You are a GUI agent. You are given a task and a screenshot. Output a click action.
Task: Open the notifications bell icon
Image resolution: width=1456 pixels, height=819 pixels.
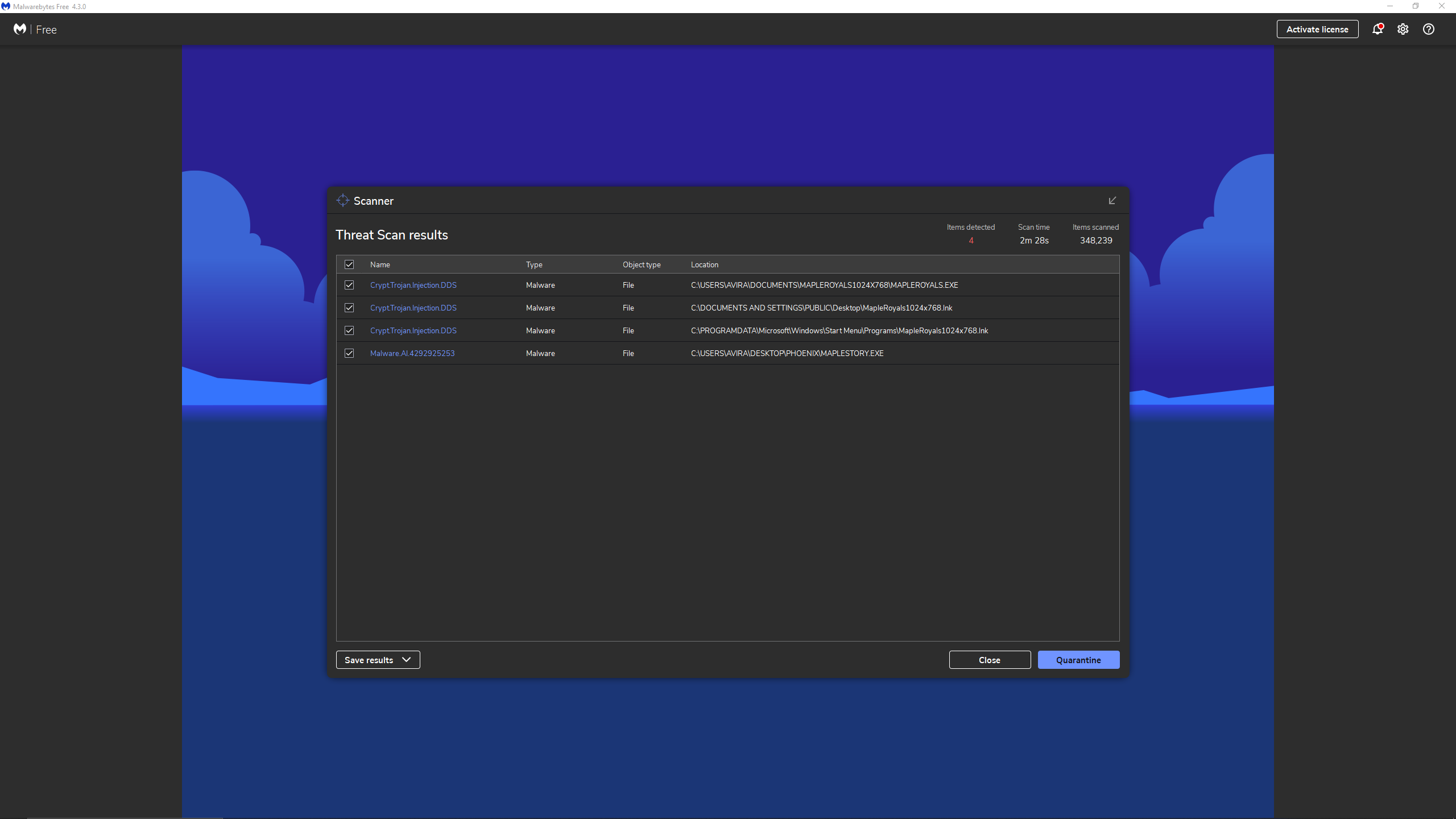(1377, 29)
